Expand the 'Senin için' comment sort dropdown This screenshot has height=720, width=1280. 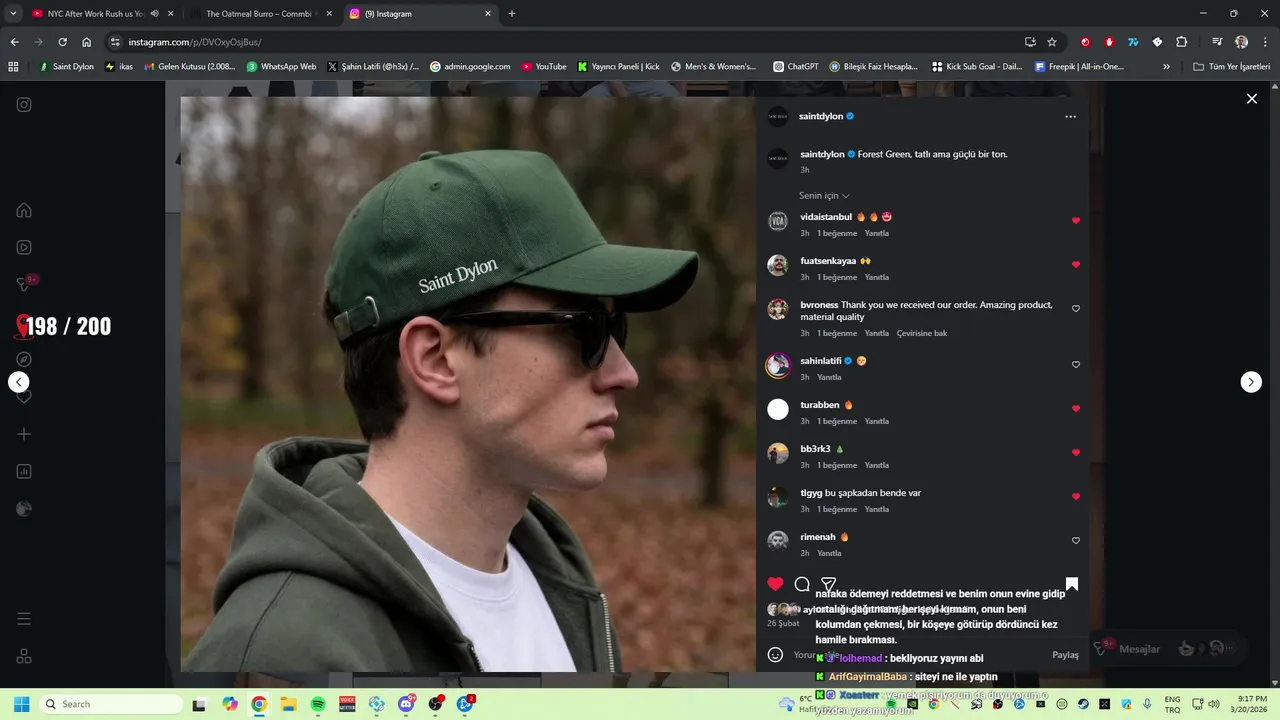[x=824, y=195]
